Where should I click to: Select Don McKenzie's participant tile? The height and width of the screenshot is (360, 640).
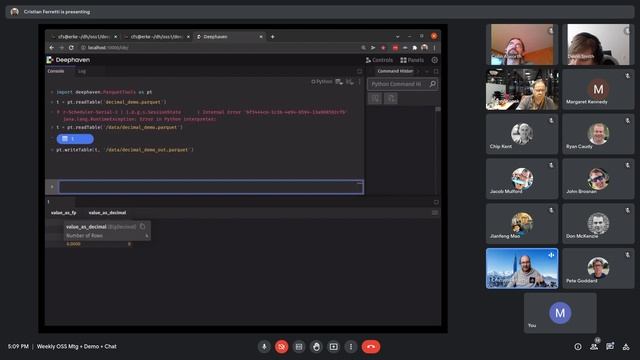(x=598, y=224)
